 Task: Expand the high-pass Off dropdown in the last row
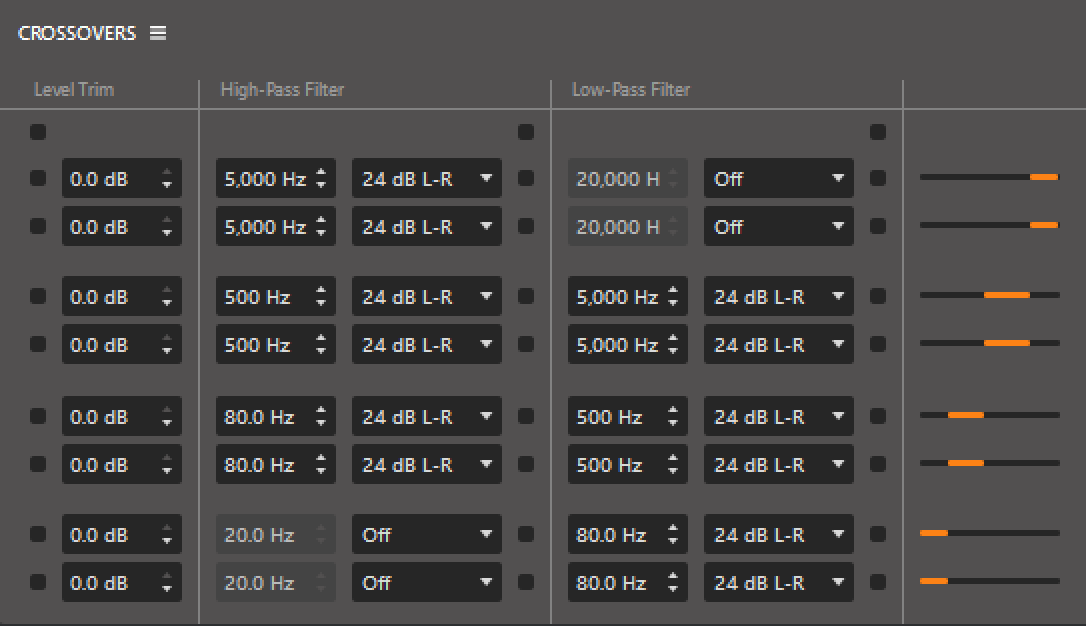point(427,583)
